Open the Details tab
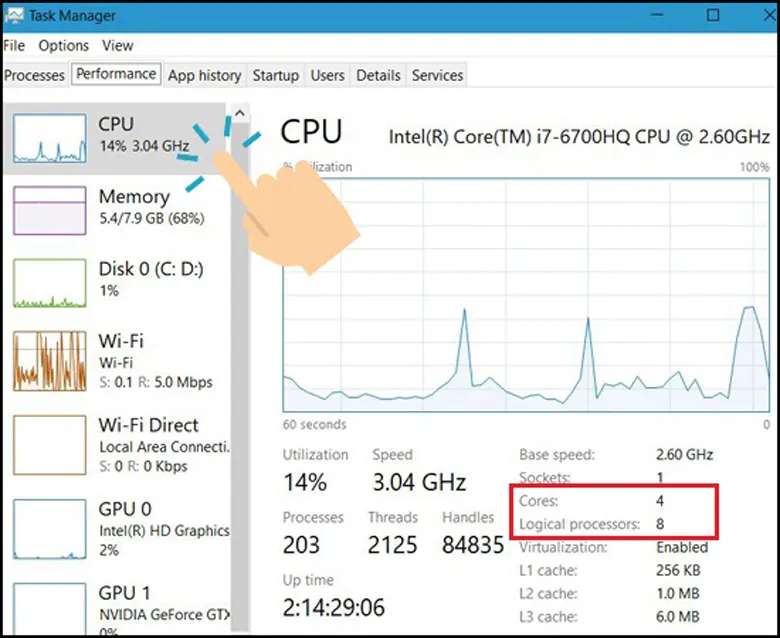 click(x=378, y=75)
